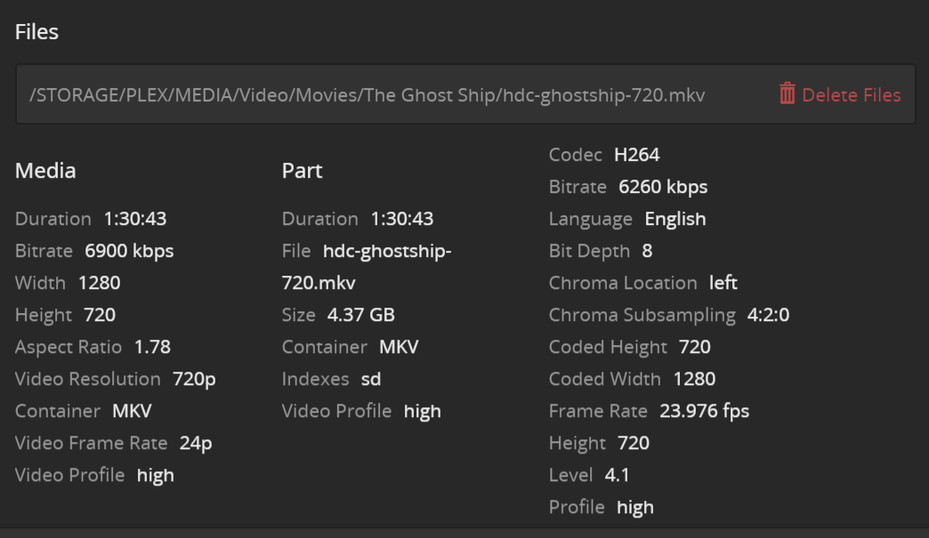Select the Video Resolution value 720p
The width and height of the screenshot is (929, 538).
click(194, 379)
